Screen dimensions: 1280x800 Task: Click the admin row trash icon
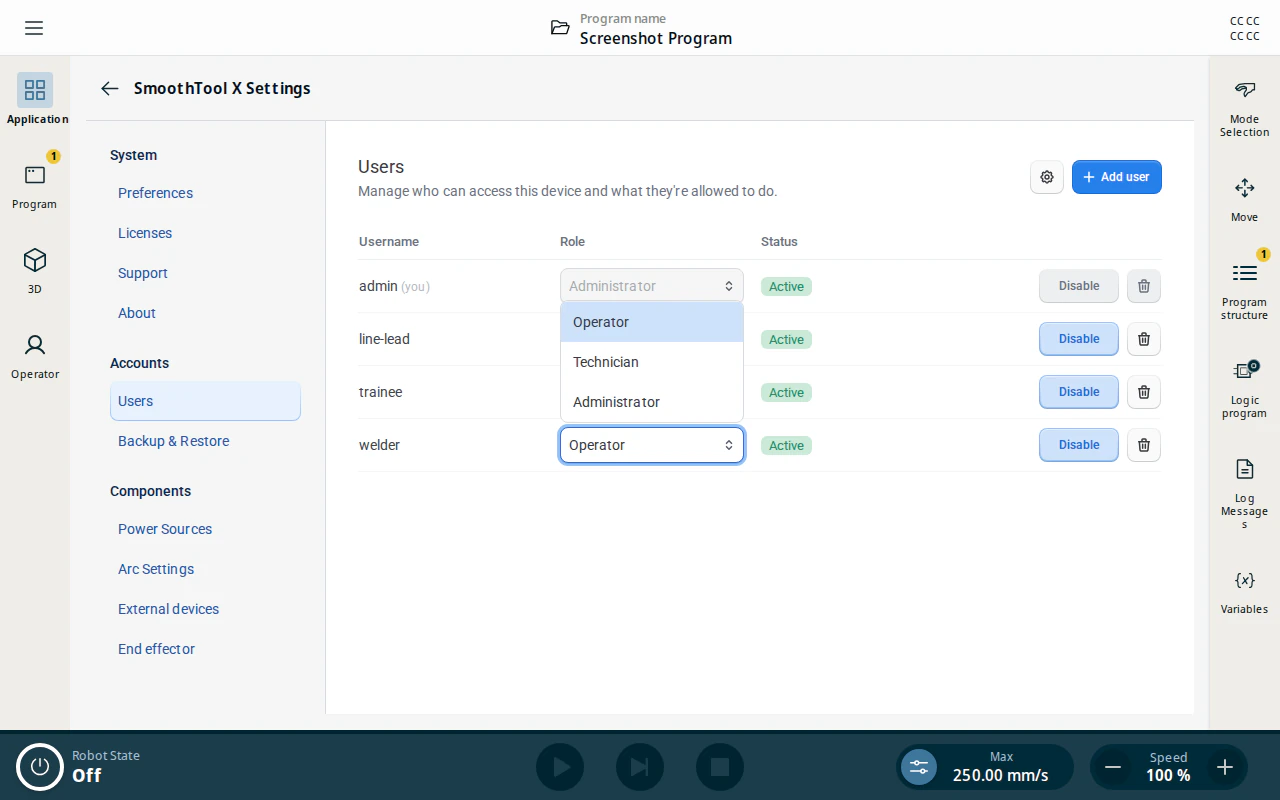(x=1144, y=286)
